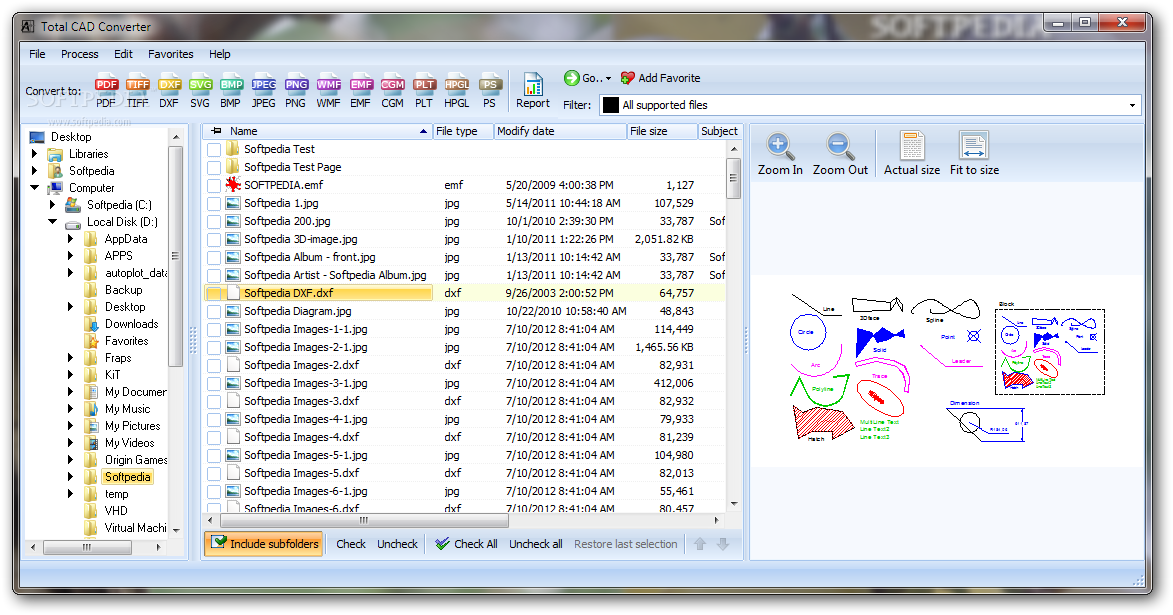1173x615 pixels.
Task: Expand the AppData folder node
Action: click(70, 239)
